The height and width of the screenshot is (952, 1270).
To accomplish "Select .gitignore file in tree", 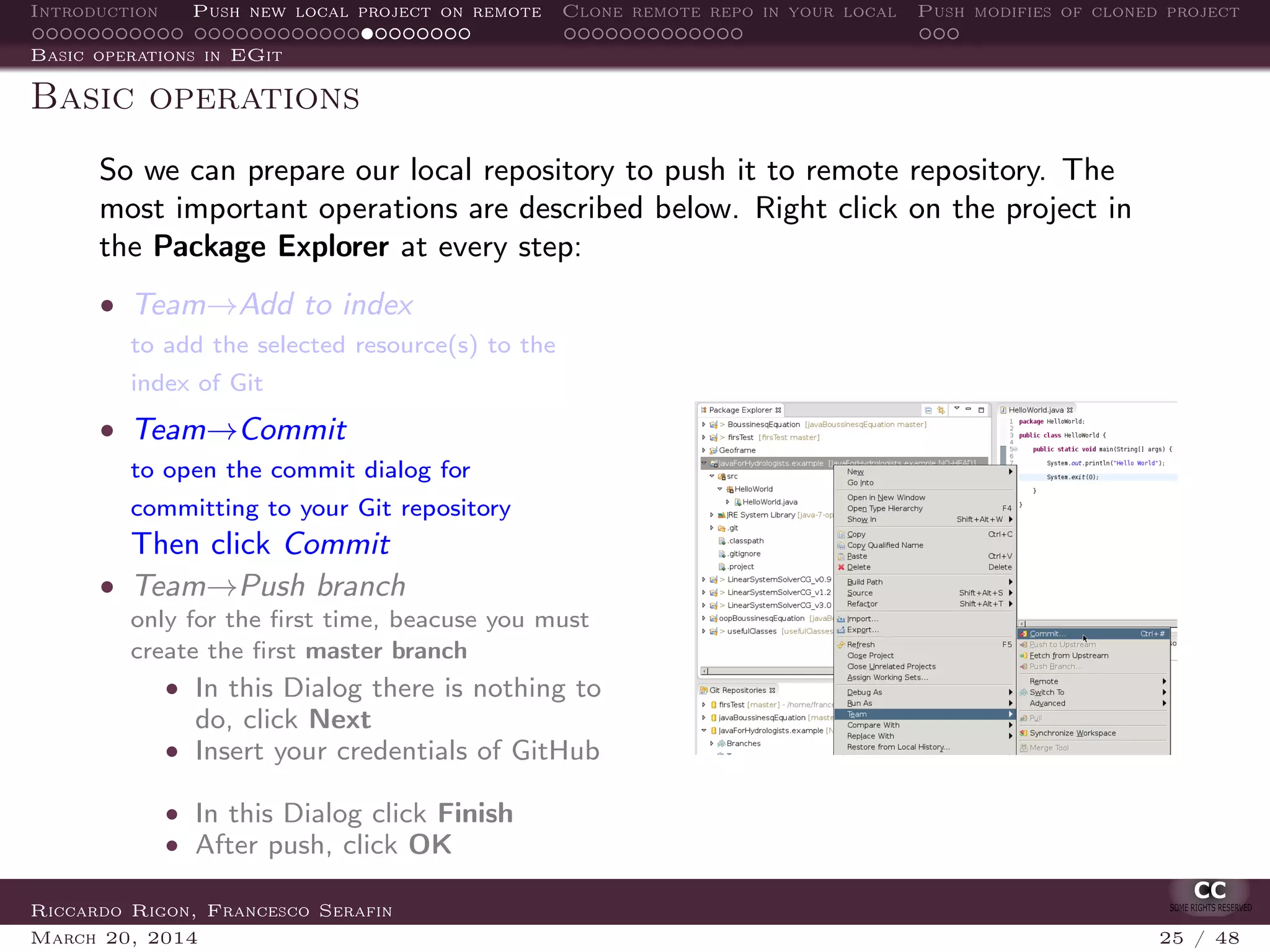I will point(739,554).
